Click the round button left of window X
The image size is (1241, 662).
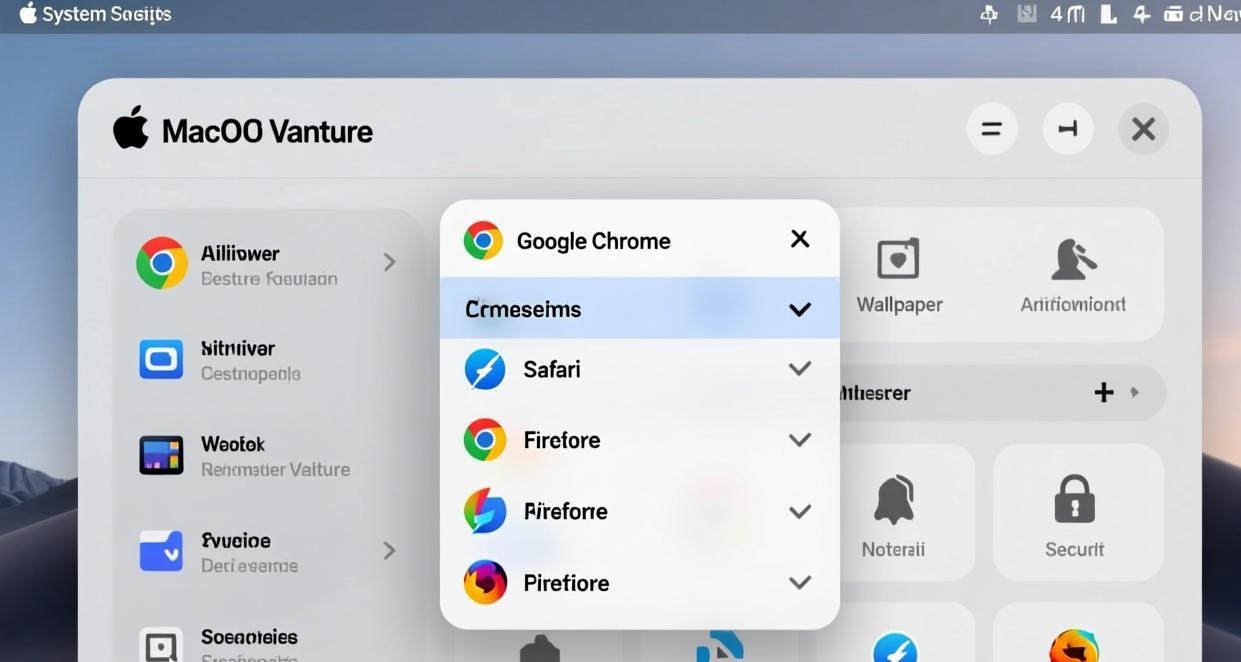1068,129
